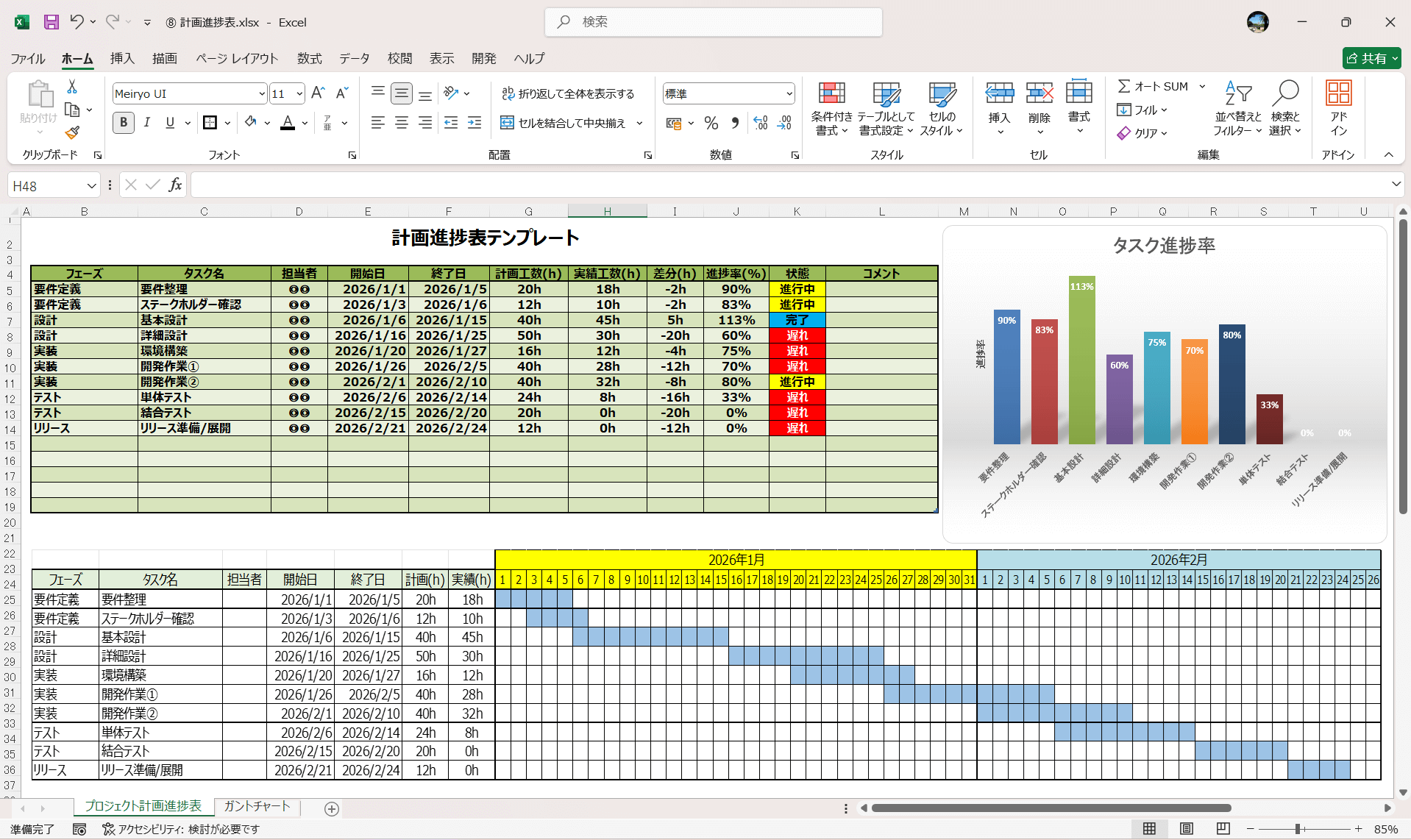The height and width of the screenshot is (840, 1411).
Task: Click the 小数点以下の表示桁数を増やす icon
Action: pos(760,124)
